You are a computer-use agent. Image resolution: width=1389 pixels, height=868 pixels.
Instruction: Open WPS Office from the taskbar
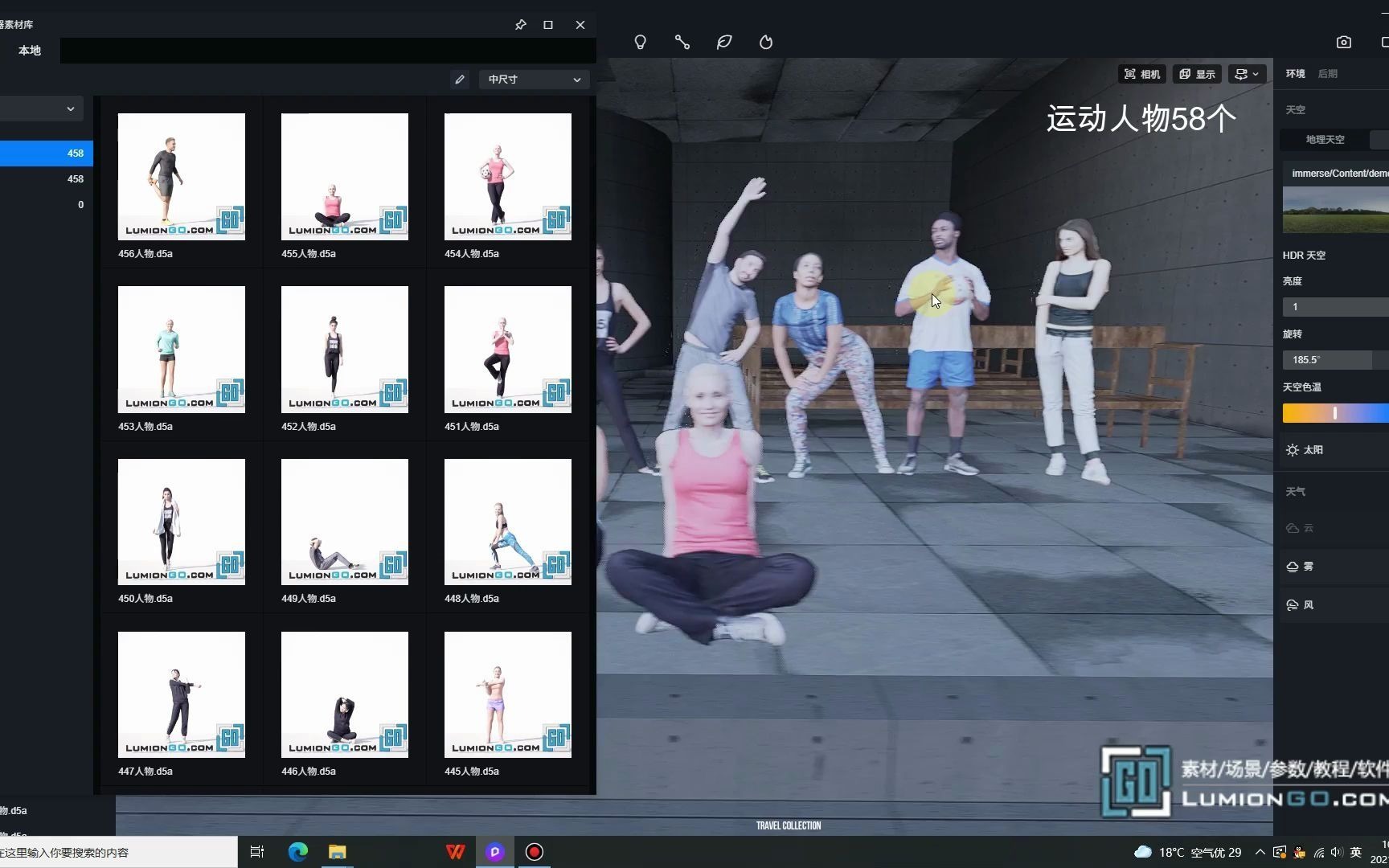tap(456, 852)
